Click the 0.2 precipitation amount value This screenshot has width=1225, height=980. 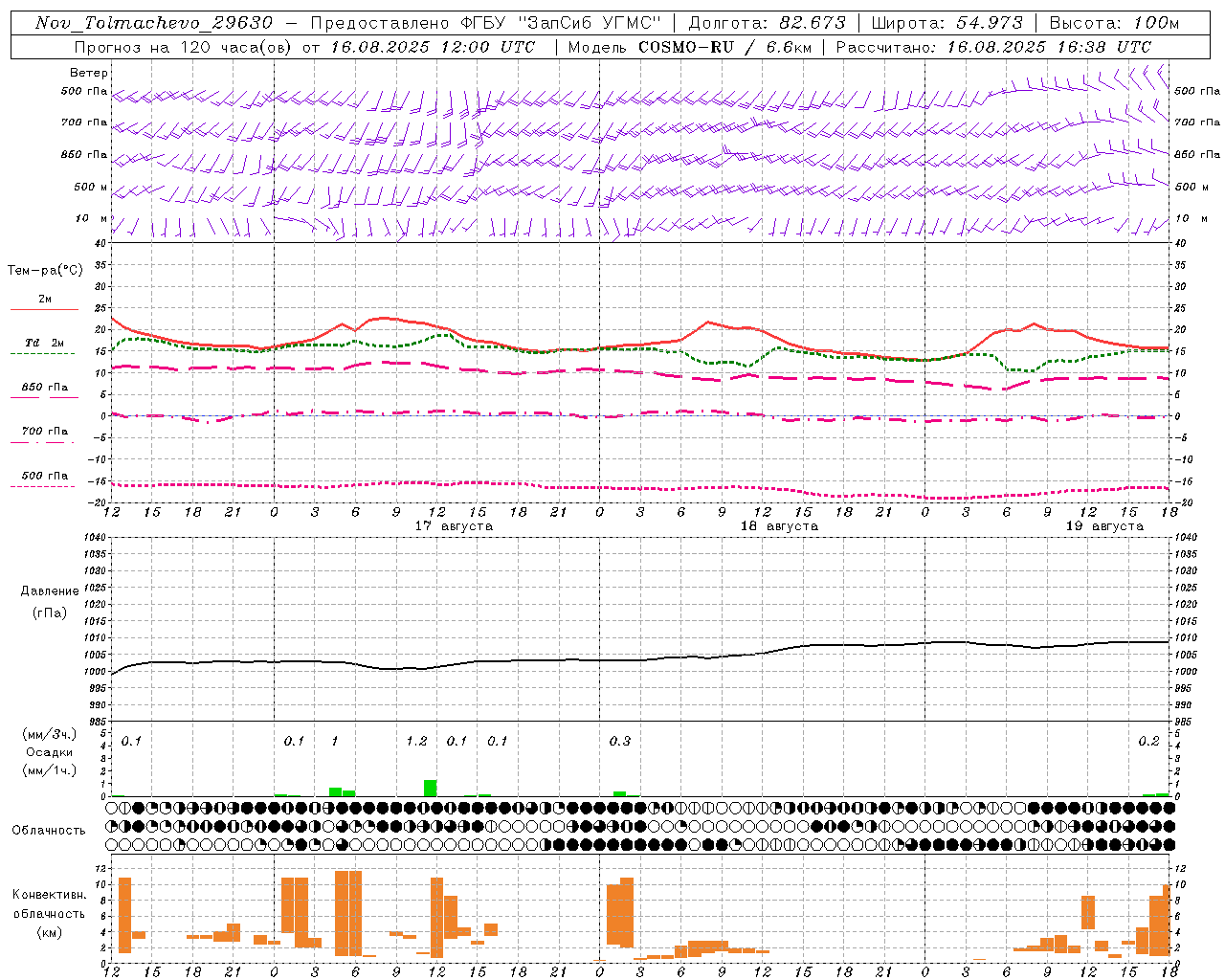pyautogui.click(x=1148, y=742)
